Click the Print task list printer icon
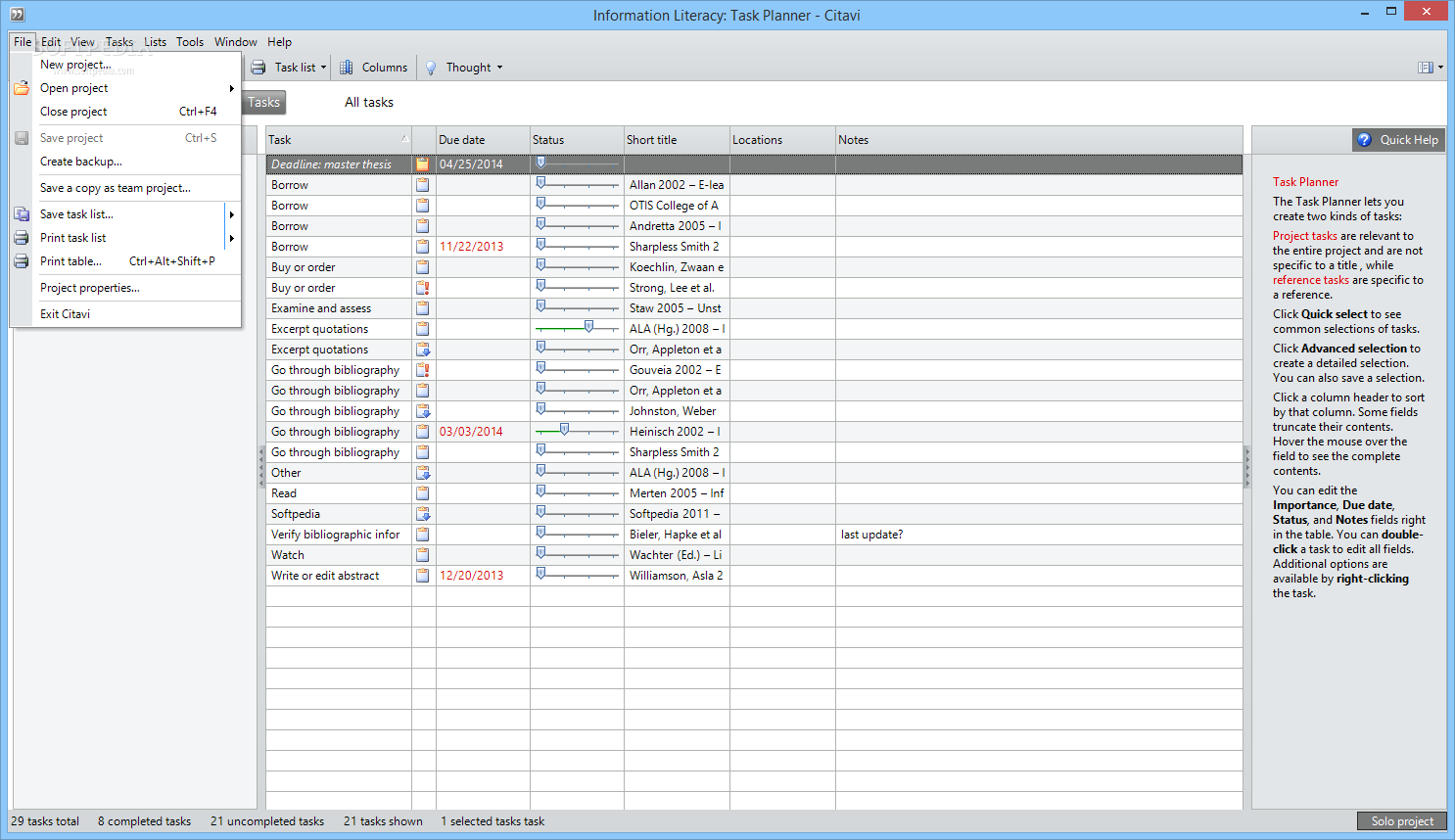 coord(22,238)
